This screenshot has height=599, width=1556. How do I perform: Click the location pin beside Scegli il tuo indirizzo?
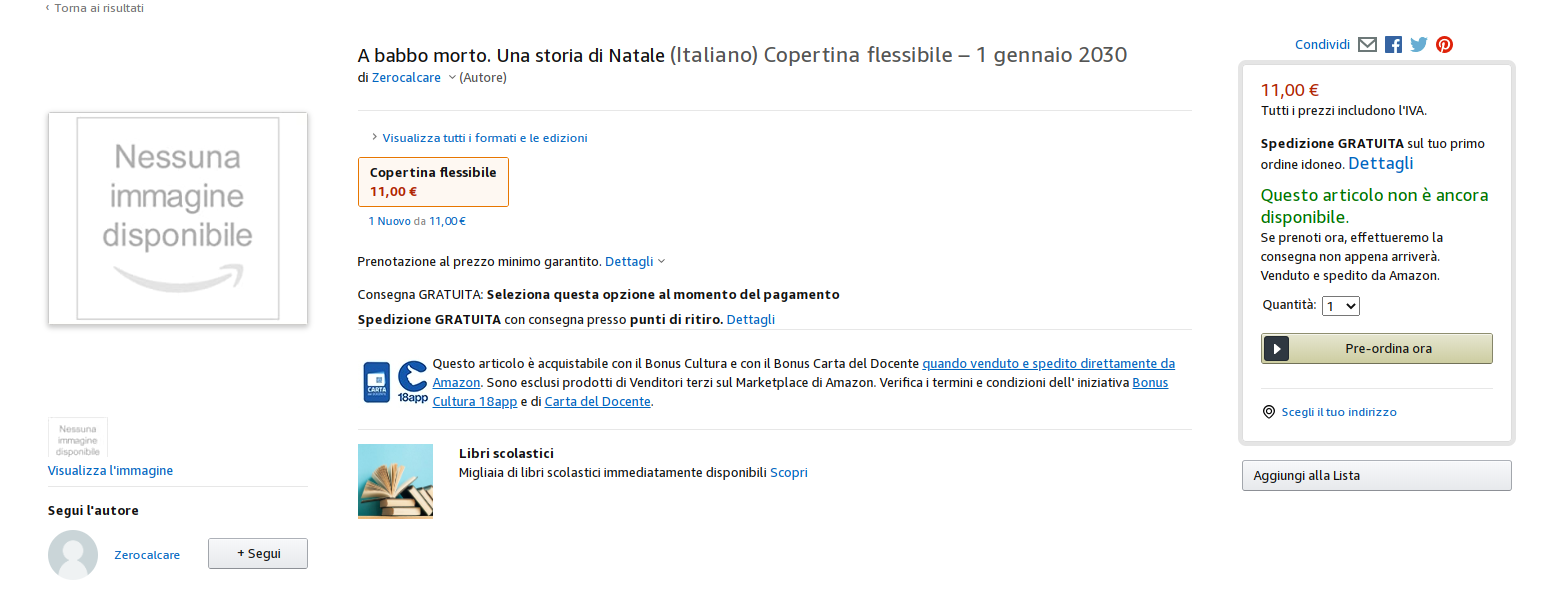pyautogui.click(x=1269, y=412)
